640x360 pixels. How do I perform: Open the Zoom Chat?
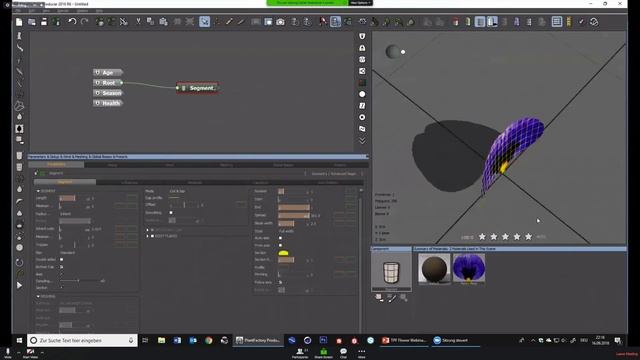click(x=343, y=353)
